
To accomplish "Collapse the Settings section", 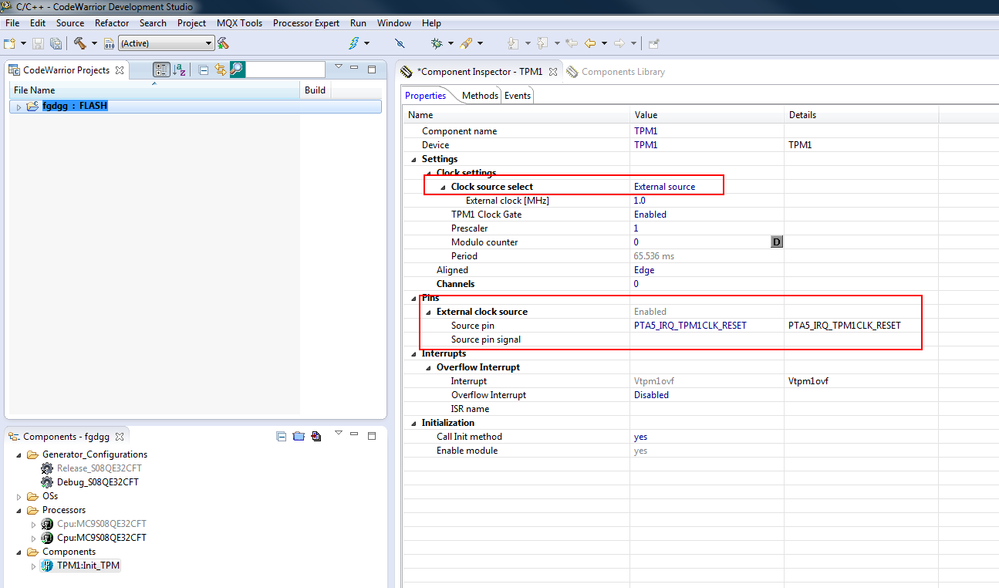I will (413, 159).
